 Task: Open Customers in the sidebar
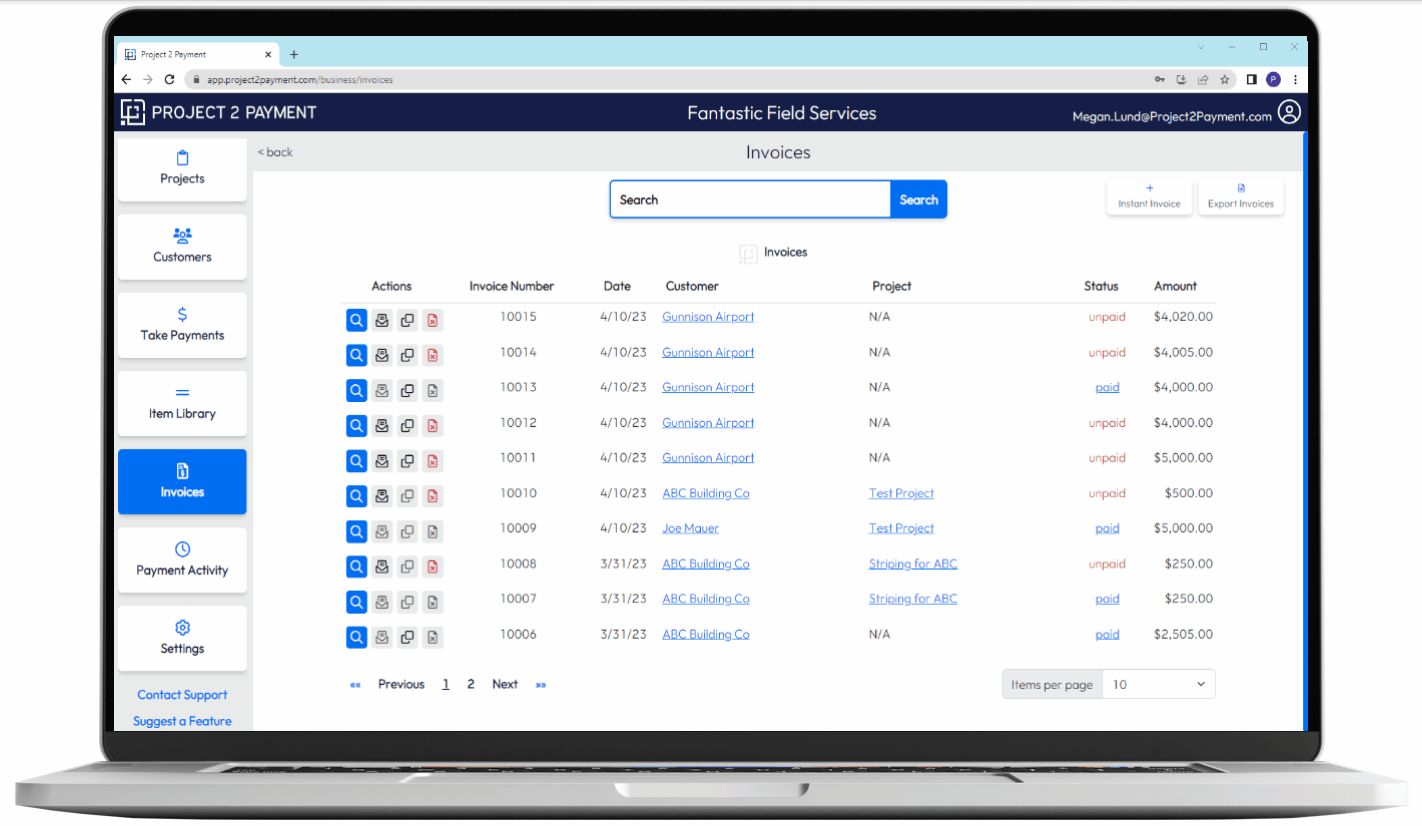(x=182, y=247)
